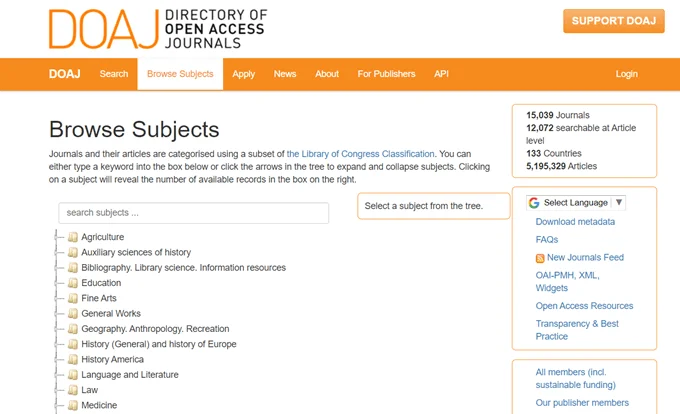Click the Education folder icon
This screenshot has width=680, height=414.
[x=73, y=284]
